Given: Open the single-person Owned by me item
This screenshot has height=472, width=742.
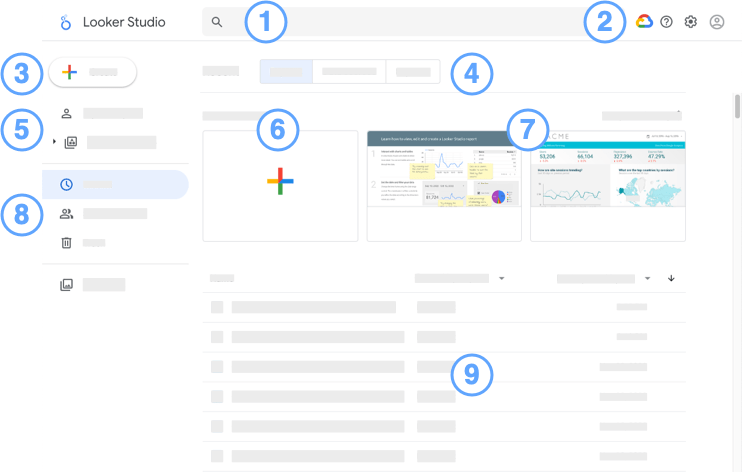Looking at the screenshot, I should (x=66, y=113).
